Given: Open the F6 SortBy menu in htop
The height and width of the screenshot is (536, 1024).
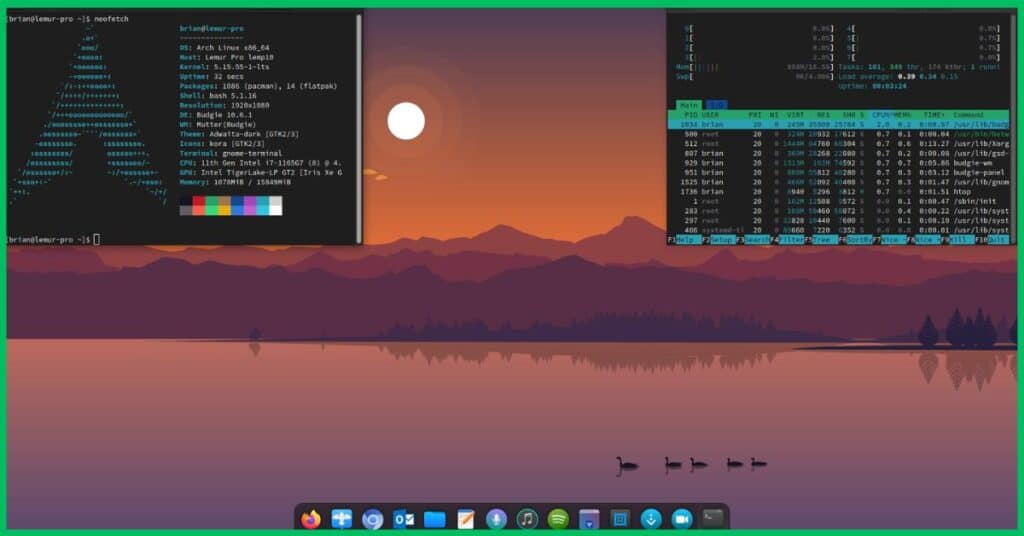Looking at the screenshot, I should tap(859, 240).
